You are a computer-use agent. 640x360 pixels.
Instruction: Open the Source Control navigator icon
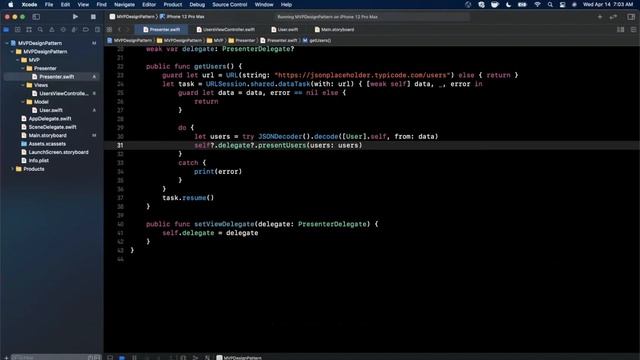click(18, 29)
